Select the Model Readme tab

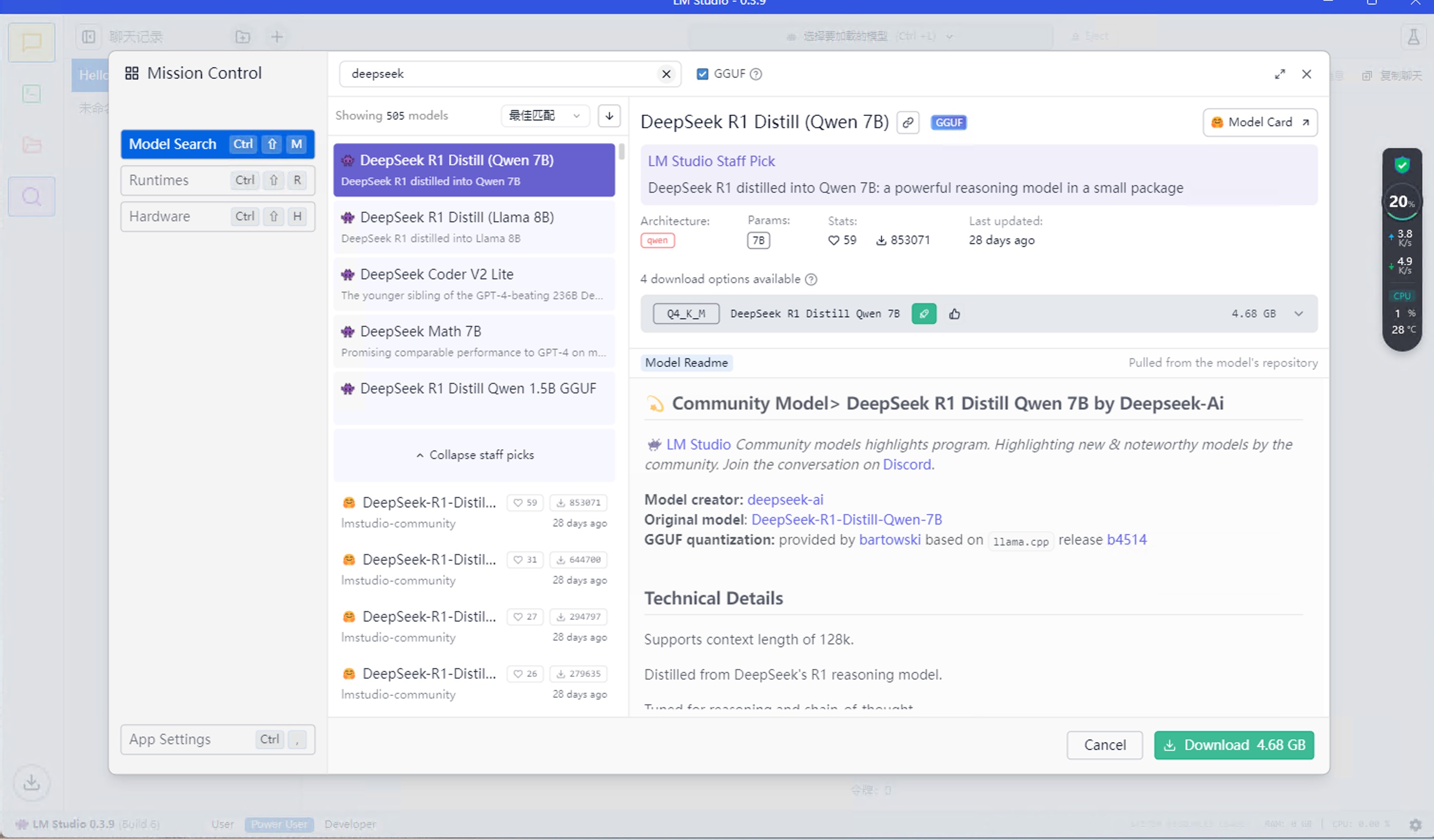686,363
